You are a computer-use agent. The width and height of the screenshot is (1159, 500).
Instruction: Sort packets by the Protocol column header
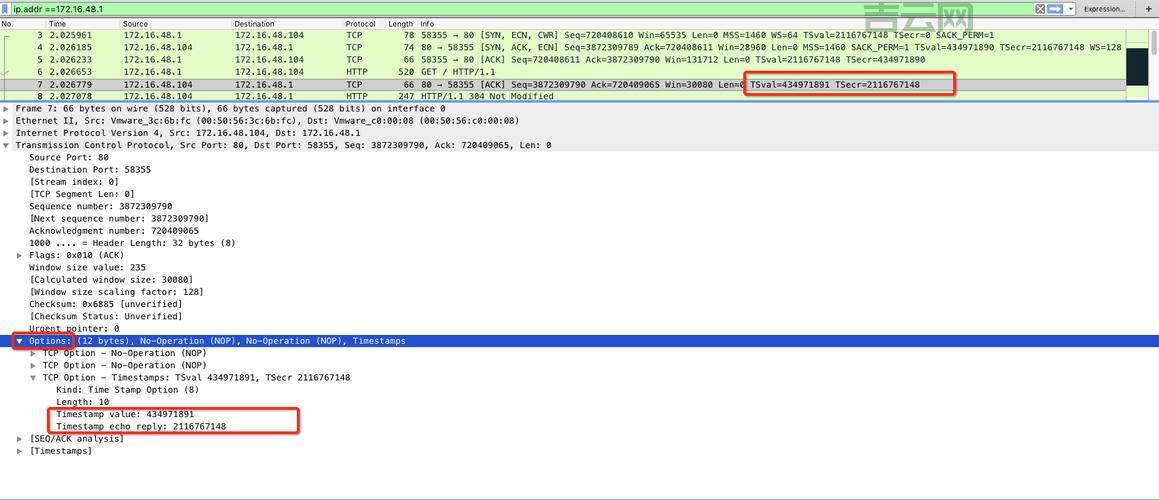pos(360,24)
